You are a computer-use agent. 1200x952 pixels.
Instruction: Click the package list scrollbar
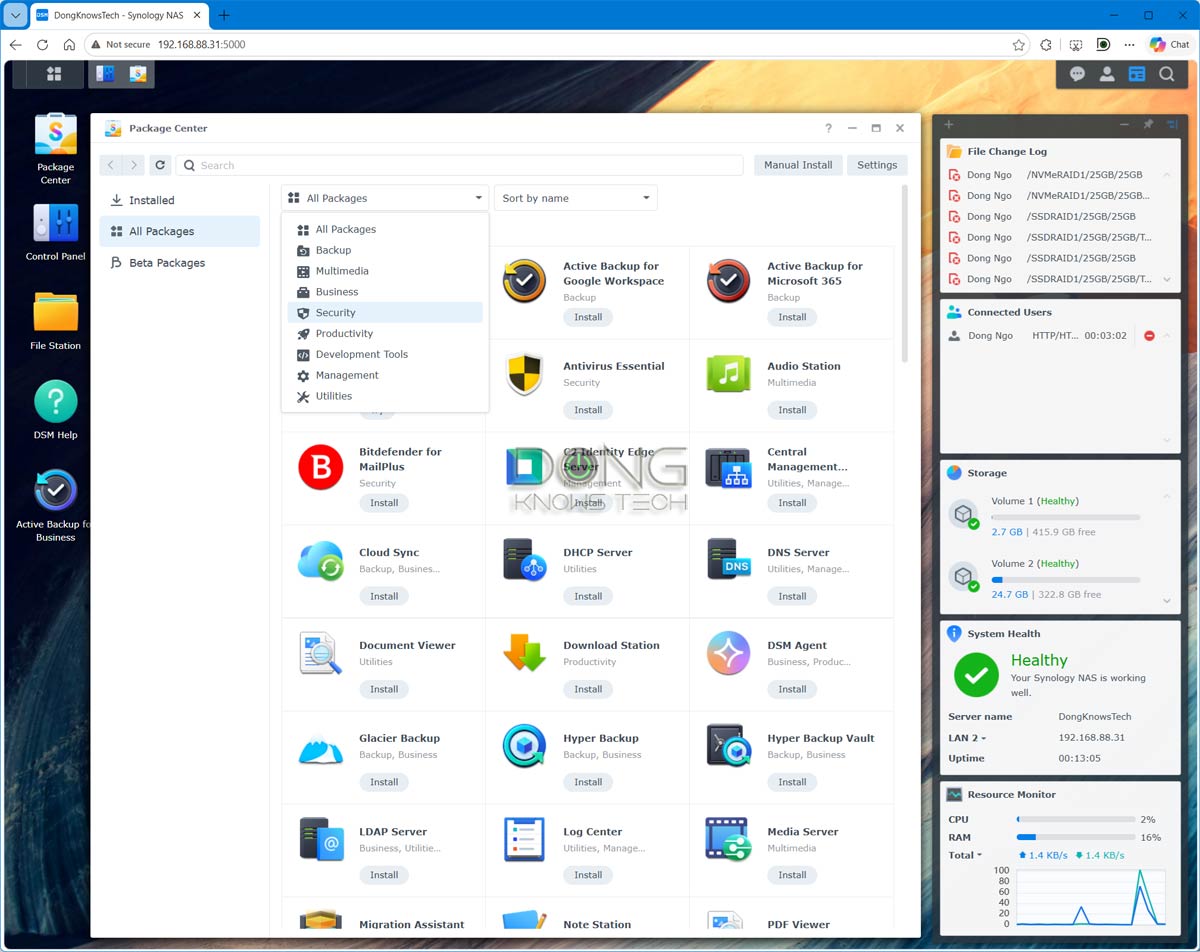pyautogui.click(x=905, y=274)
